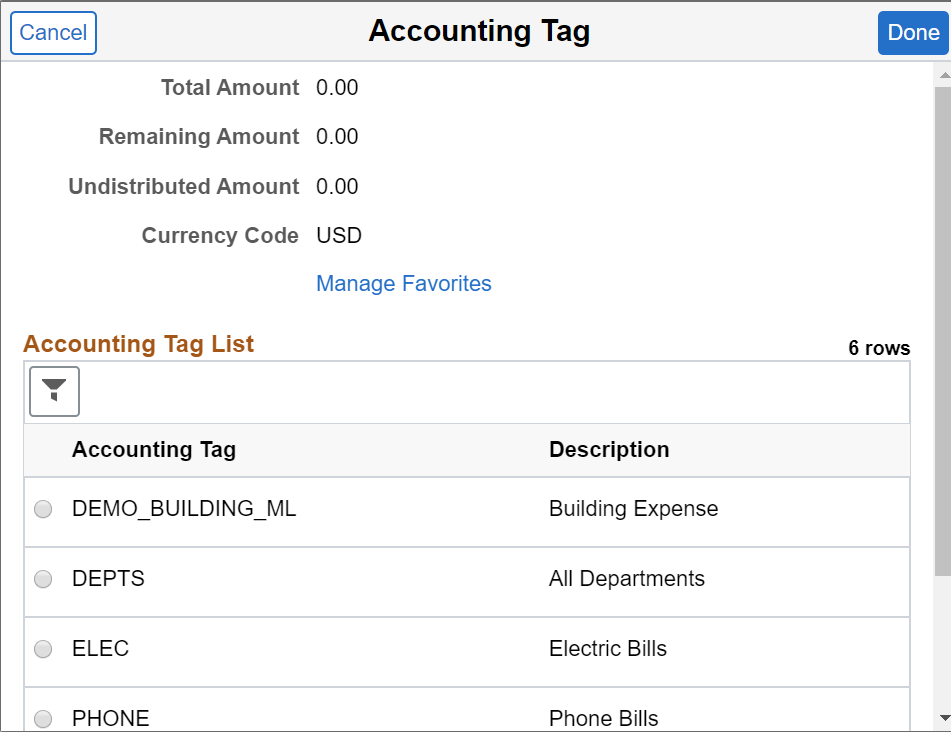Viewport: 951px width, 732px height.
Task: Click the ELEC tag name
Action: point(100,649)
